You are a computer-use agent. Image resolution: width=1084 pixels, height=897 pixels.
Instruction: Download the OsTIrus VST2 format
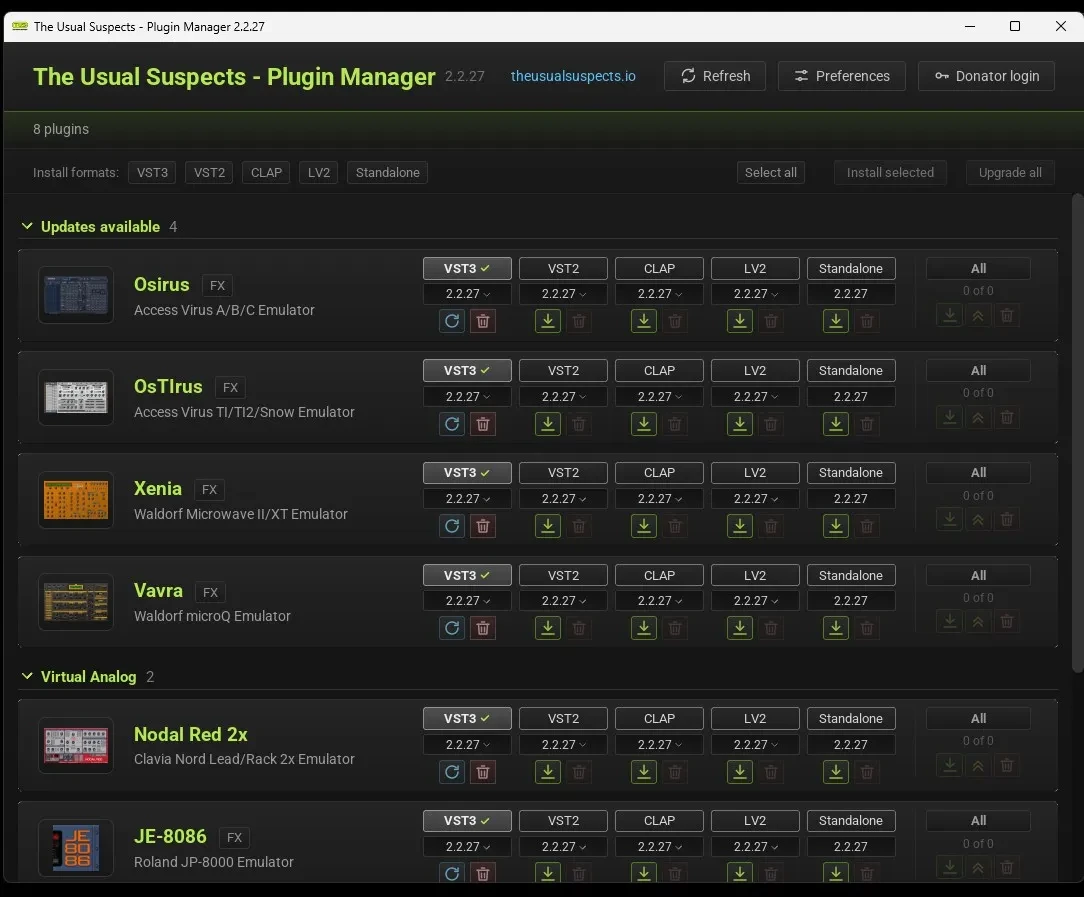pyautogui.click(x=548, y=424)
